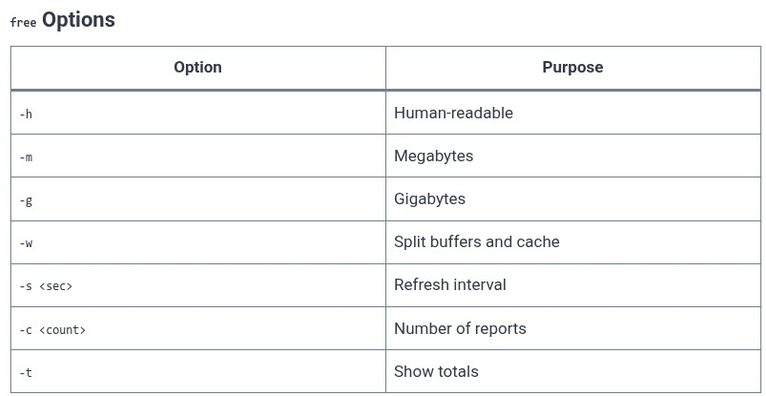The width and height of the screenshot is (766, 396).
Task: Select the 'Show totals' text
Action: (x=436, y=372)
